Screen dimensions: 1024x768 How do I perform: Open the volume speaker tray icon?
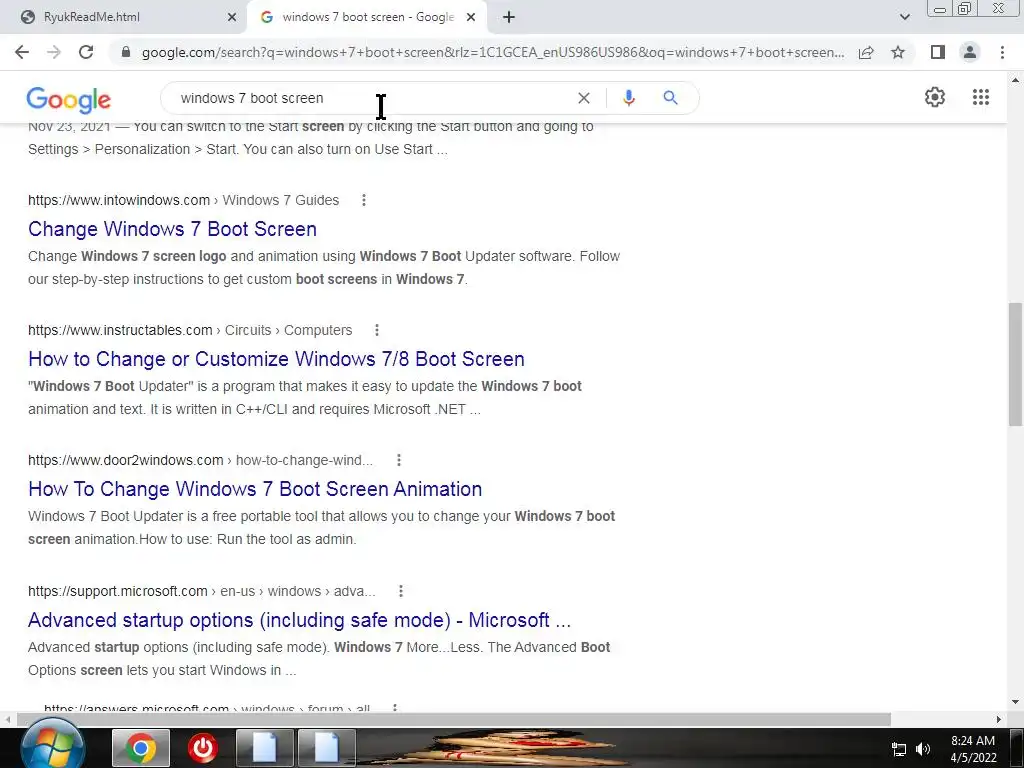point(923,749)
